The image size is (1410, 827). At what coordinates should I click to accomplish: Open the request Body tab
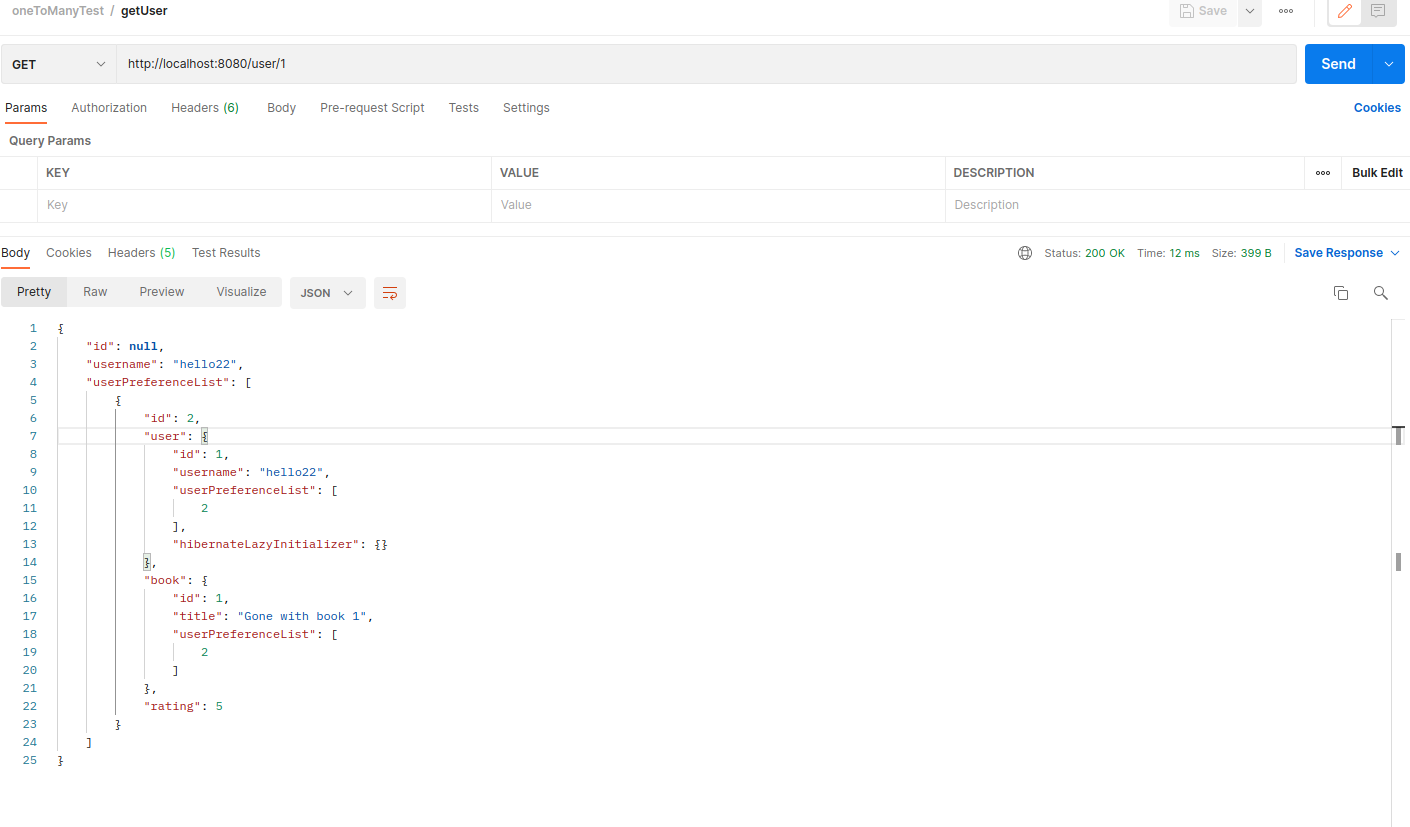[281, 108]
